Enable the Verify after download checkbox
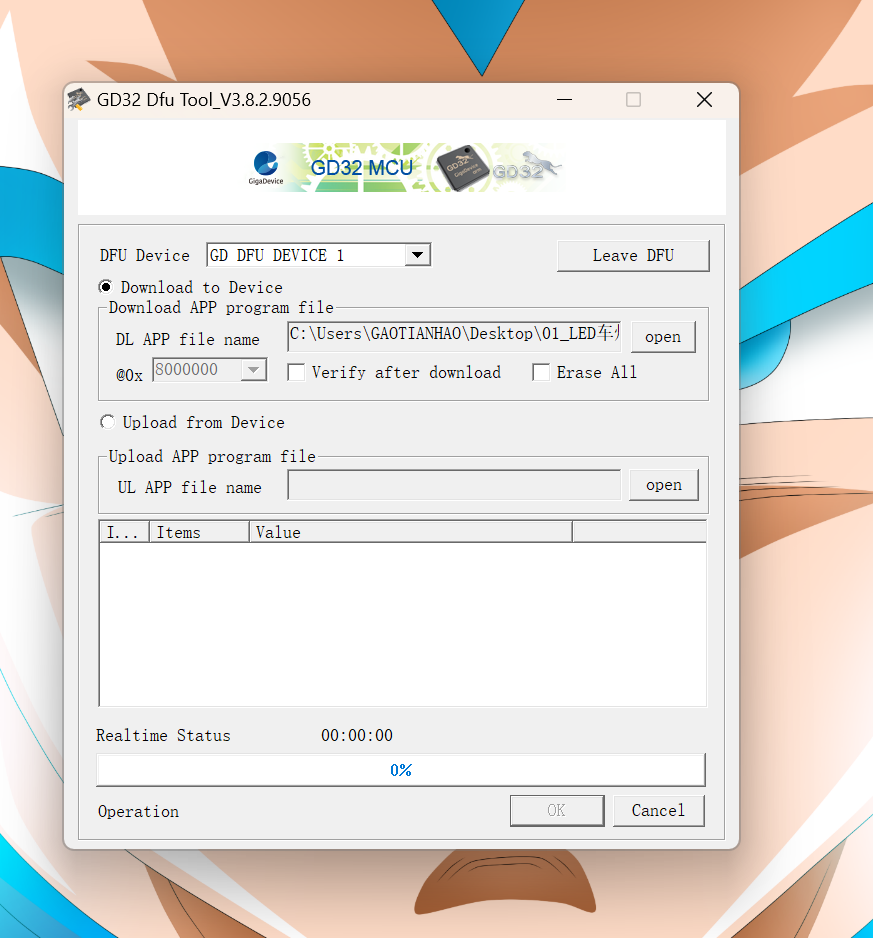Viewport: 873px width, 938px height. (296, 373)
